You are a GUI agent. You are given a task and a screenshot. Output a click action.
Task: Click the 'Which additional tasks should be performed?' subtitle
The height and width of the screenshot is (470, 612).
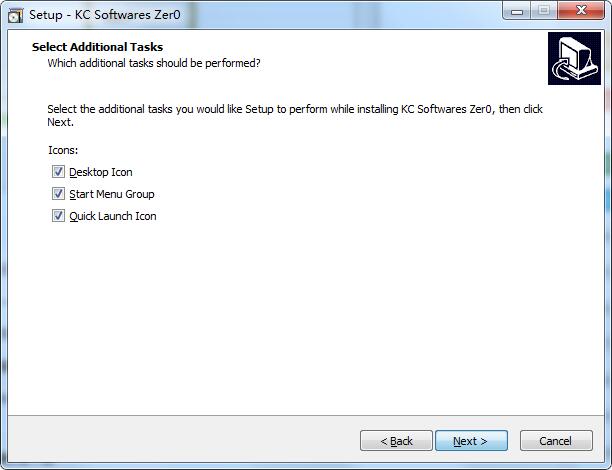click(x=154, y=63)
